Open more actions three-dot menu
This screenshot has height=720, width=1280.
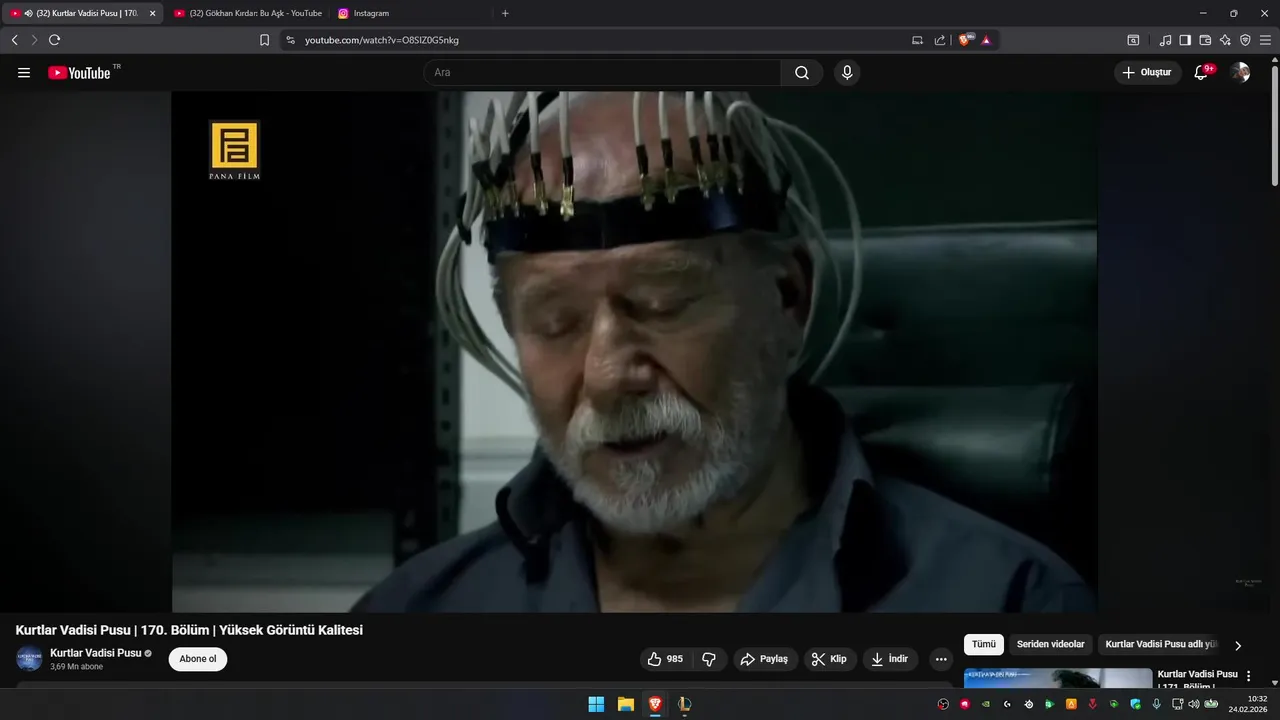[x=941, y=659]
